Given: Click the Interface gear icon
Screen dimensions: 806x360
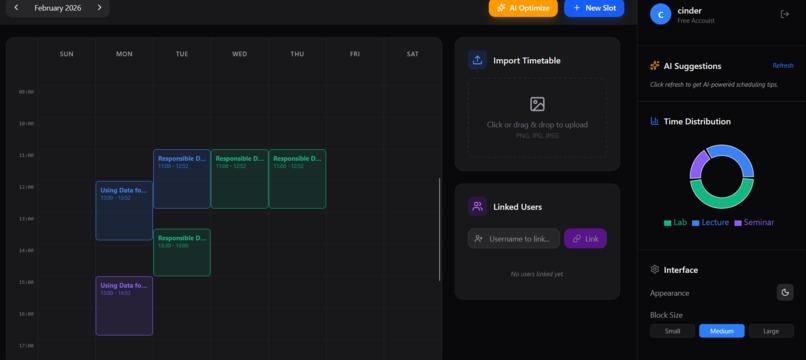Looking at the screenshot, I should pyautogui.click(x=654, y=269).
